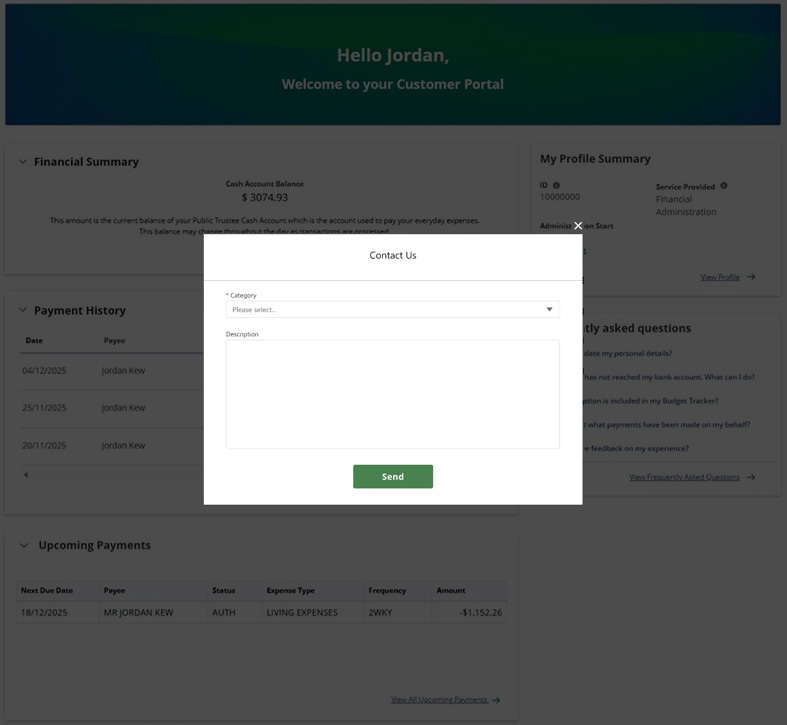The height and width of the screenshot is (725, 787).
Task: Click the Amount column header
Action: click(451, 590)
